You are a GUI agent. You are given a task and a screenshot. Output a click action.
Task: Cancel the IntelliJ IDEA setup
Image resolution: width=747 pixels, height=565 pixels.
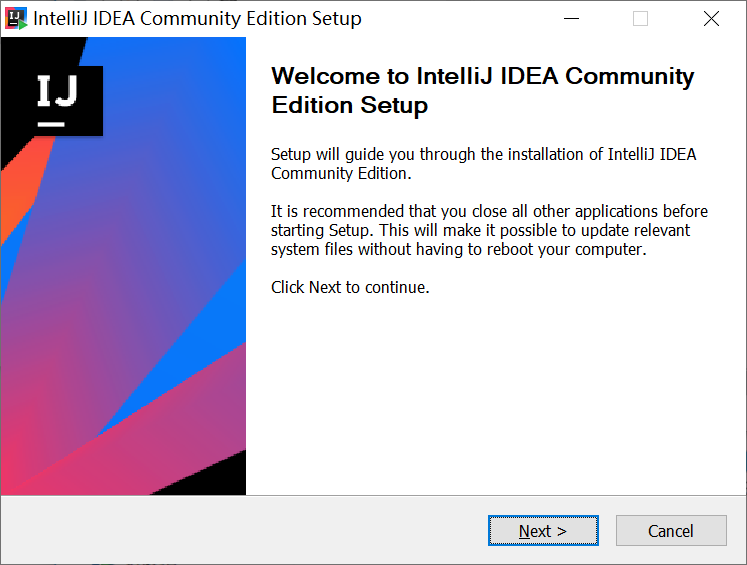point(671,531)
